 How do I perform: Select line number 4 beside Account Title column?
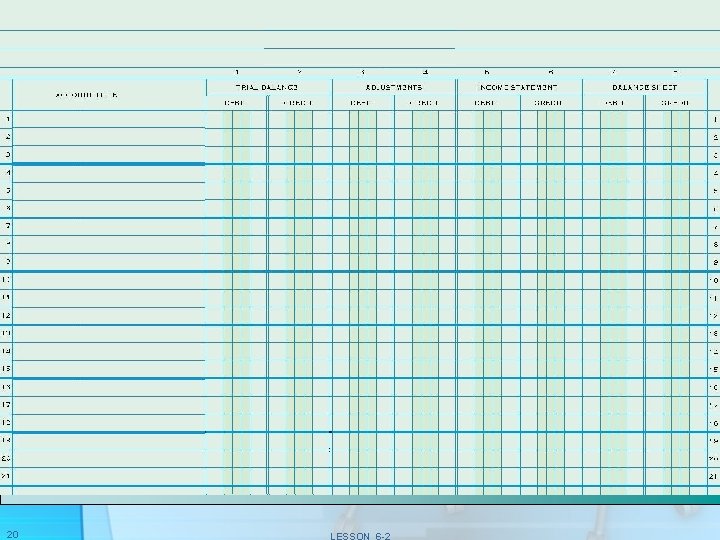8,172
